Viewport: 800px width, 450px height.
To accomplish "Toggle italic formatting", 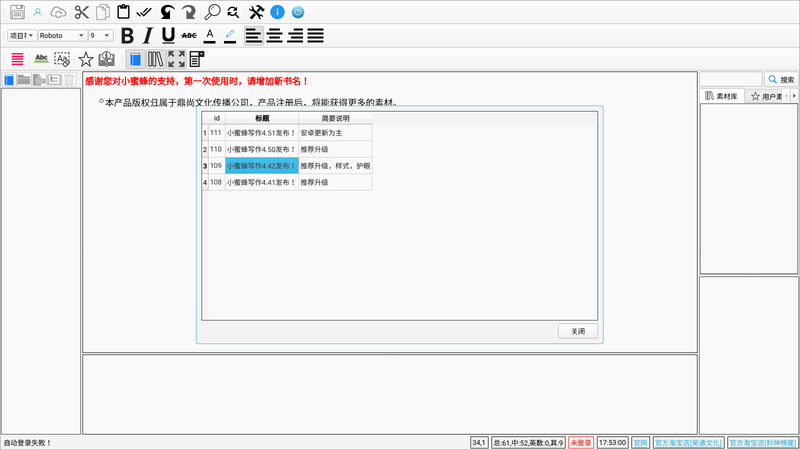I will click(147, 36).
